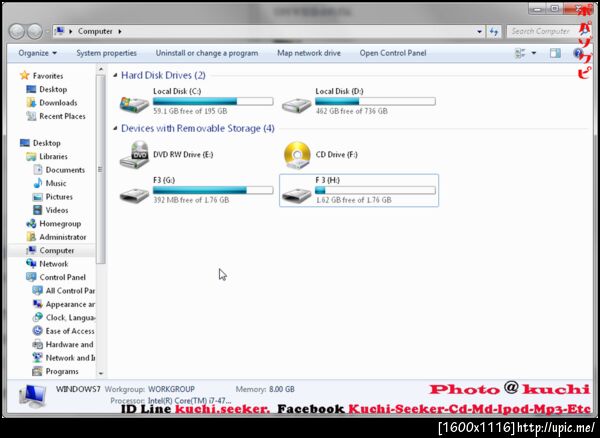This screenshot has width=600, height=438.
Task: Click the Control Panel icon in sidebar
Action: click(x=31, y=277)
